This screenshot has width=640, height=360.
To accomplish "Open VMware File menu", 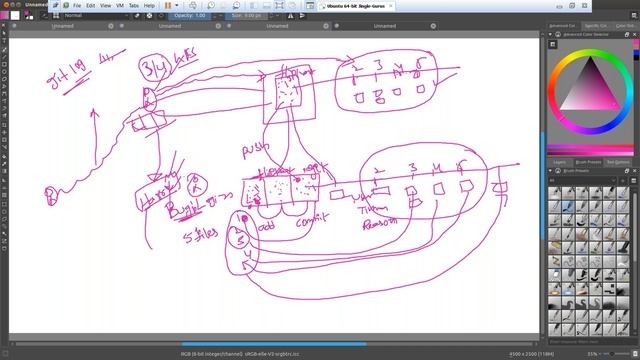I will click(77, 6).
